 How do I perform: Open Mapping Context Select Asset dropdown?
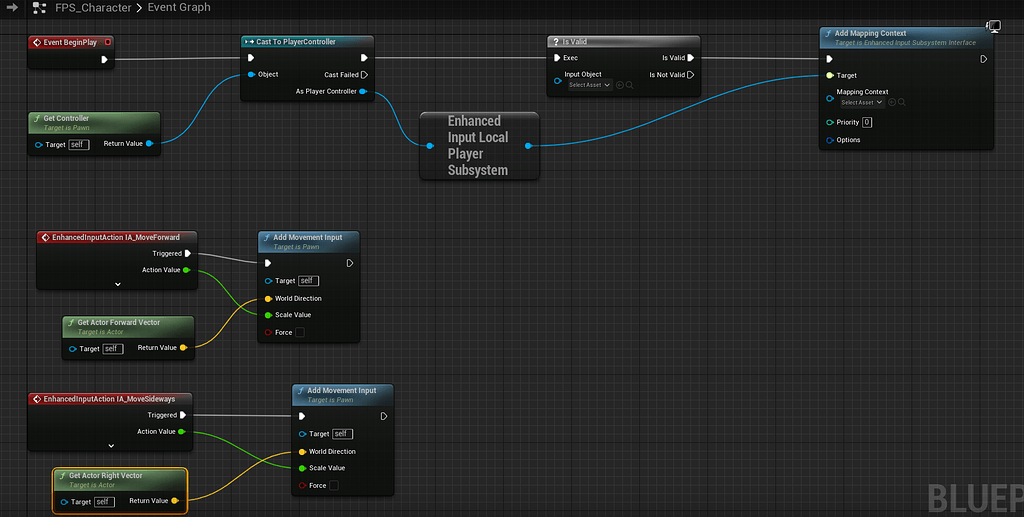tap(862, 102)
